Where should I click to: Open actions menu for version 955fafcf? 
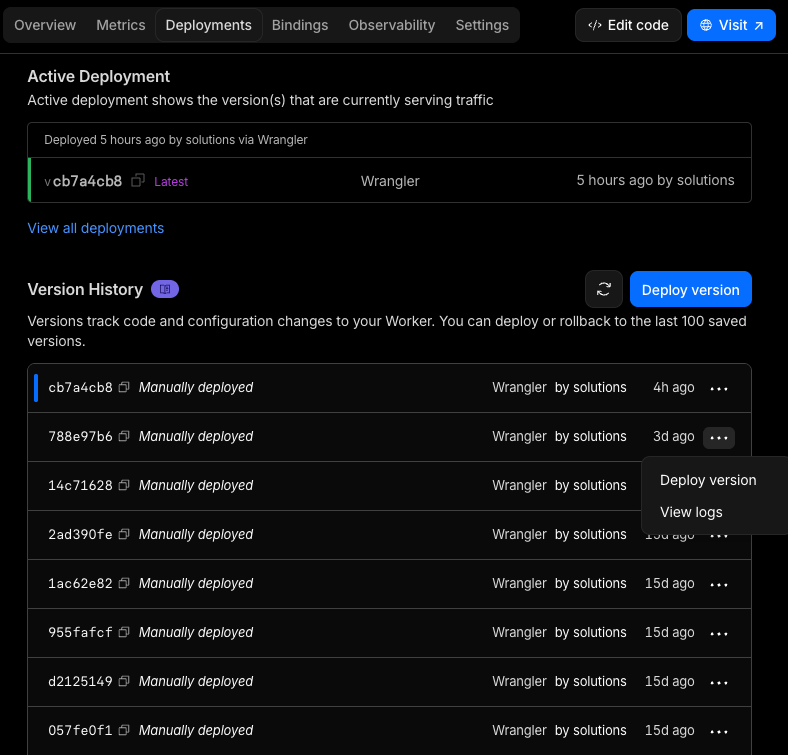pyautogui.click(x=719, y=633)
